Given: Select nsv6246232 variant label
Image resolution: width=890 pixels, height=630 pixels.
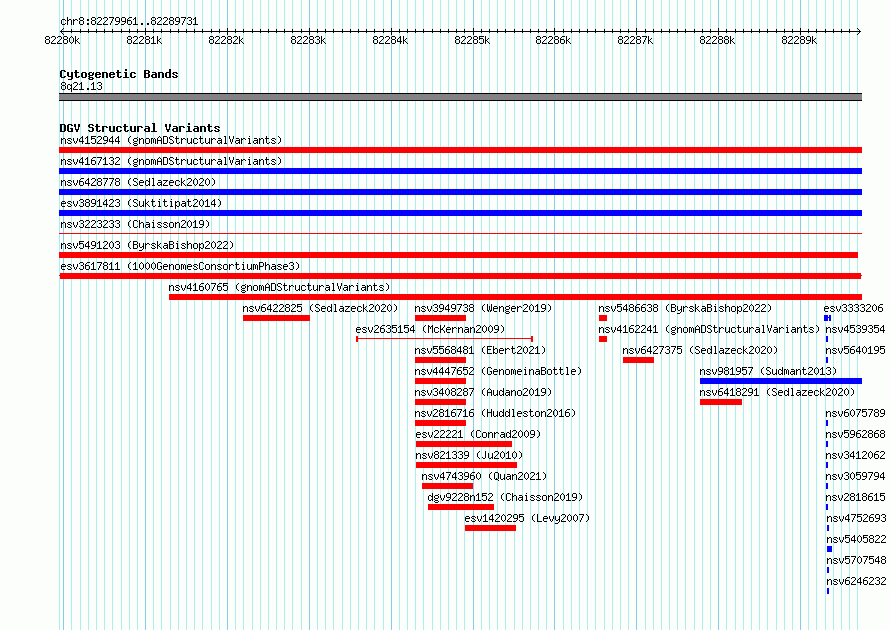Looking at the screenshot, I should 856,581.
